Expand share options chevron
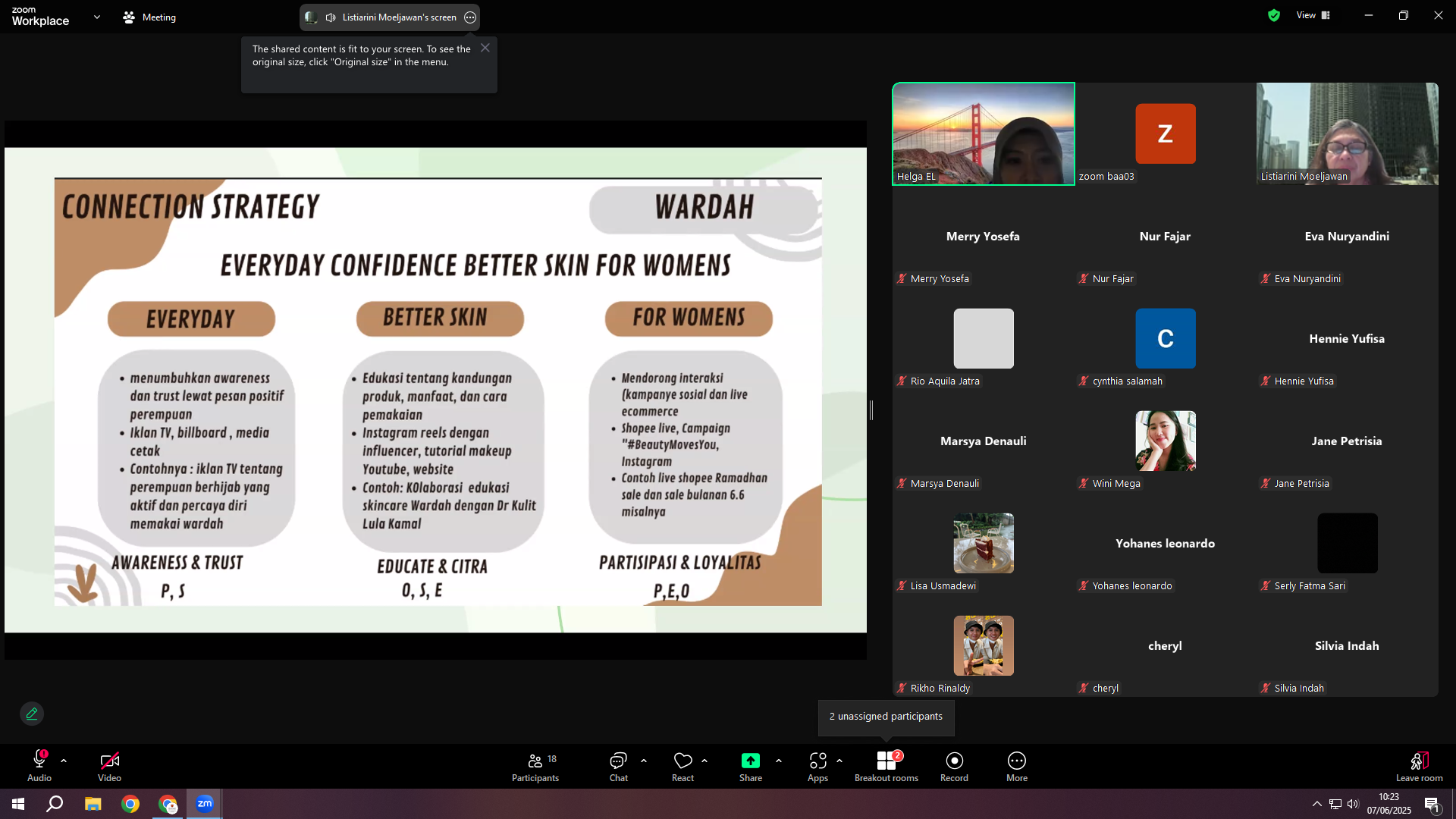1456x819 pixels. click(x=779, y=760)
